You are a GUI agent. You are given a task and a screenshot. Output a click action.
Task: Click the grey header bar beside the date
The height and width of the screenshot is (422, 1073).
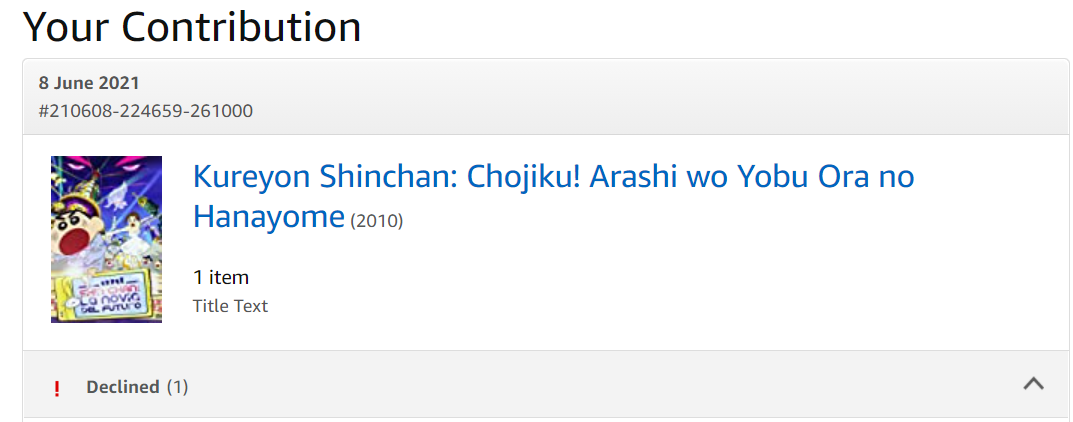600,96
